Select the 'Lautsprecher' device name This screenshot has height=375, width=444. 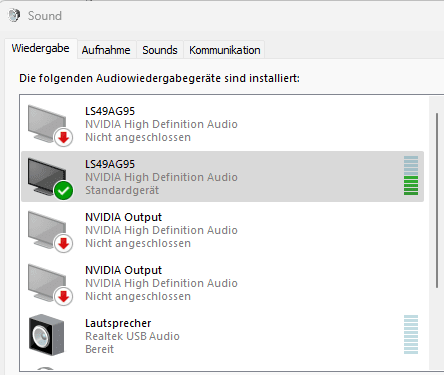click(x=118, y=323)
